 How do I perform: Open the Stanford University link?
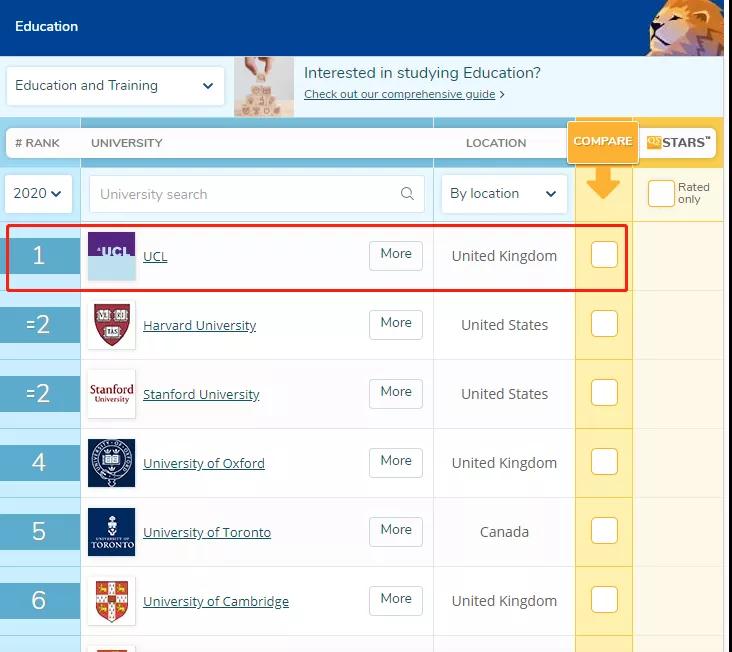pos(201,394)
